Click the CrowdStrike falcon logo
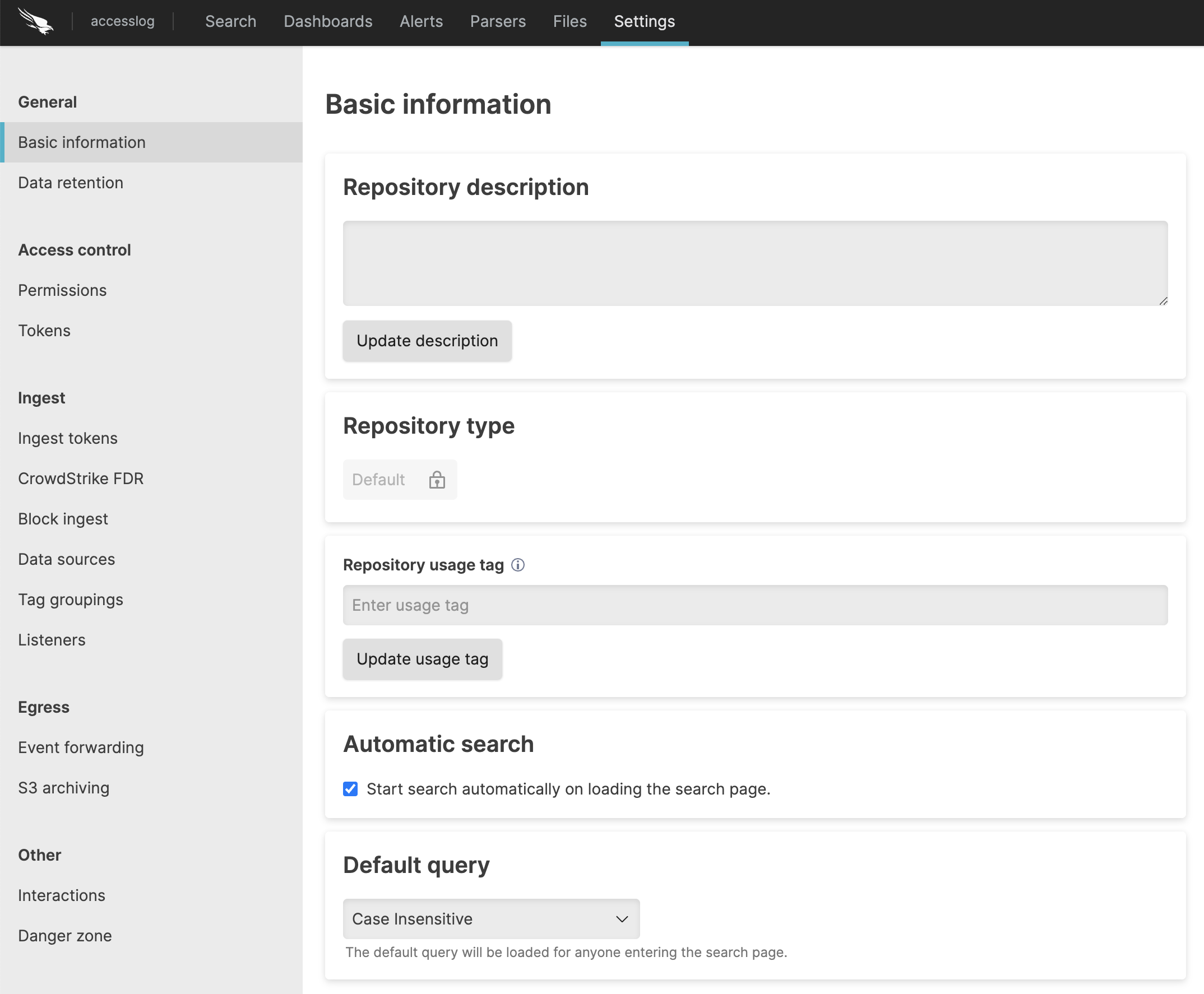This screenshot has width=1204, height=994. [x=35, y=21]
